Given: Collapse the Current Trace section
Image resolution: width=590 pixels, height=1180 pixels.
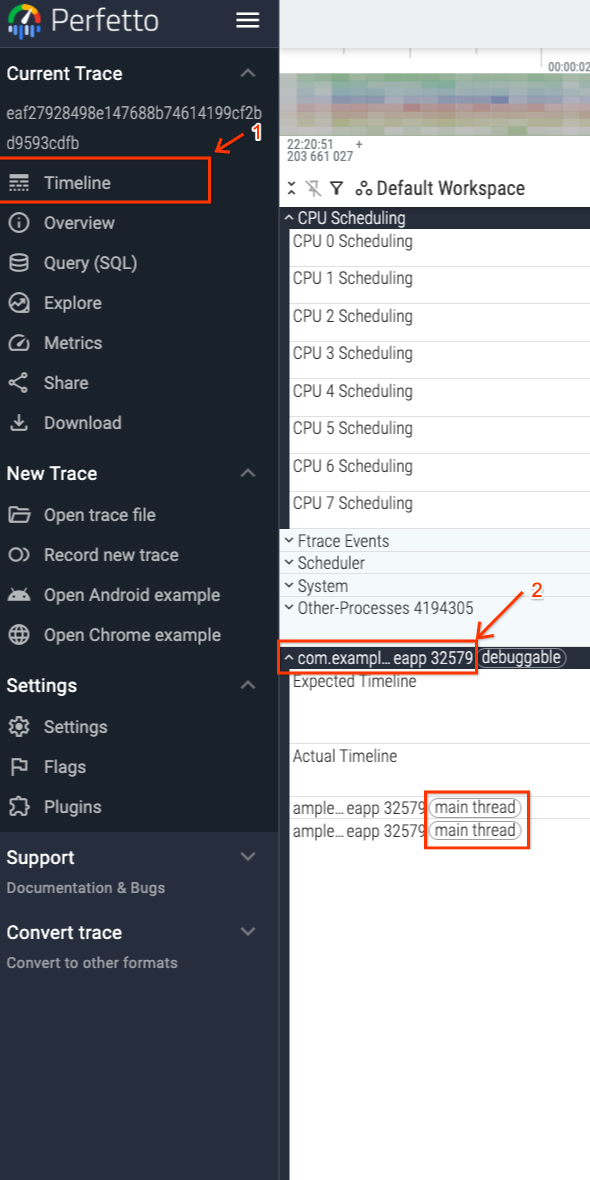Looking at the screenshot, I should click(248, 73).
